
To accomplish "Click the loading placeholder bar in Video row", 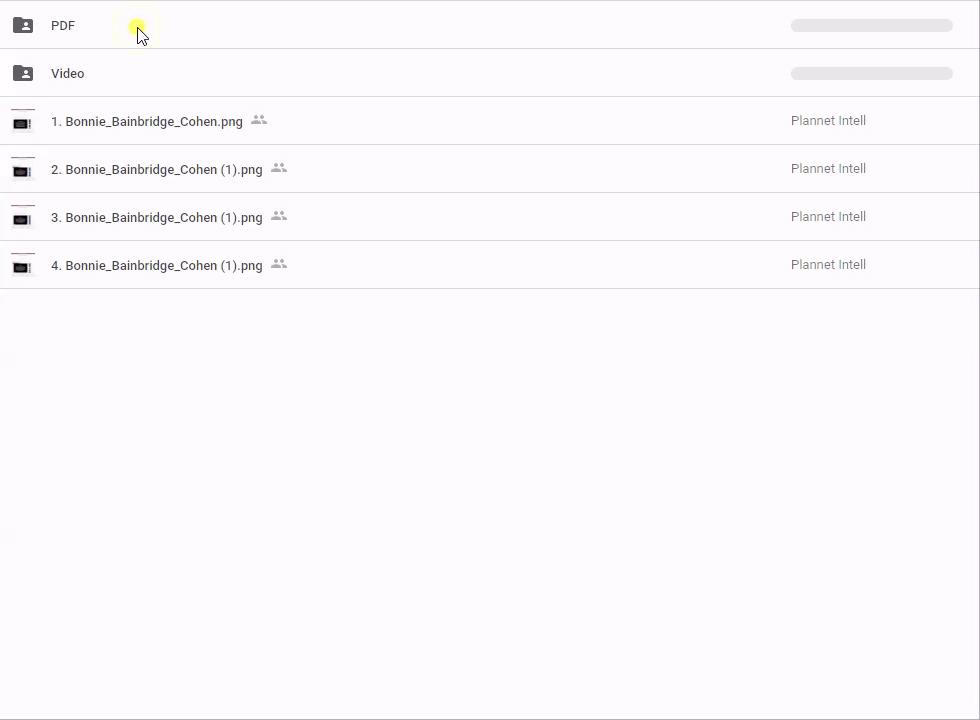I will pyautogui.click(x=871, y=74).
